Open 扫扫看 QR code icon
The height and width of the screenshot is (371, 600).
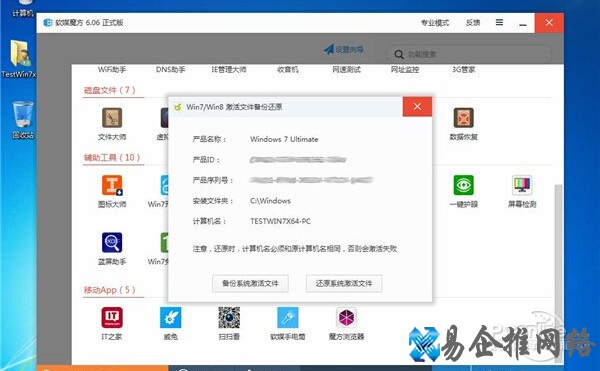tap(229, 317)
